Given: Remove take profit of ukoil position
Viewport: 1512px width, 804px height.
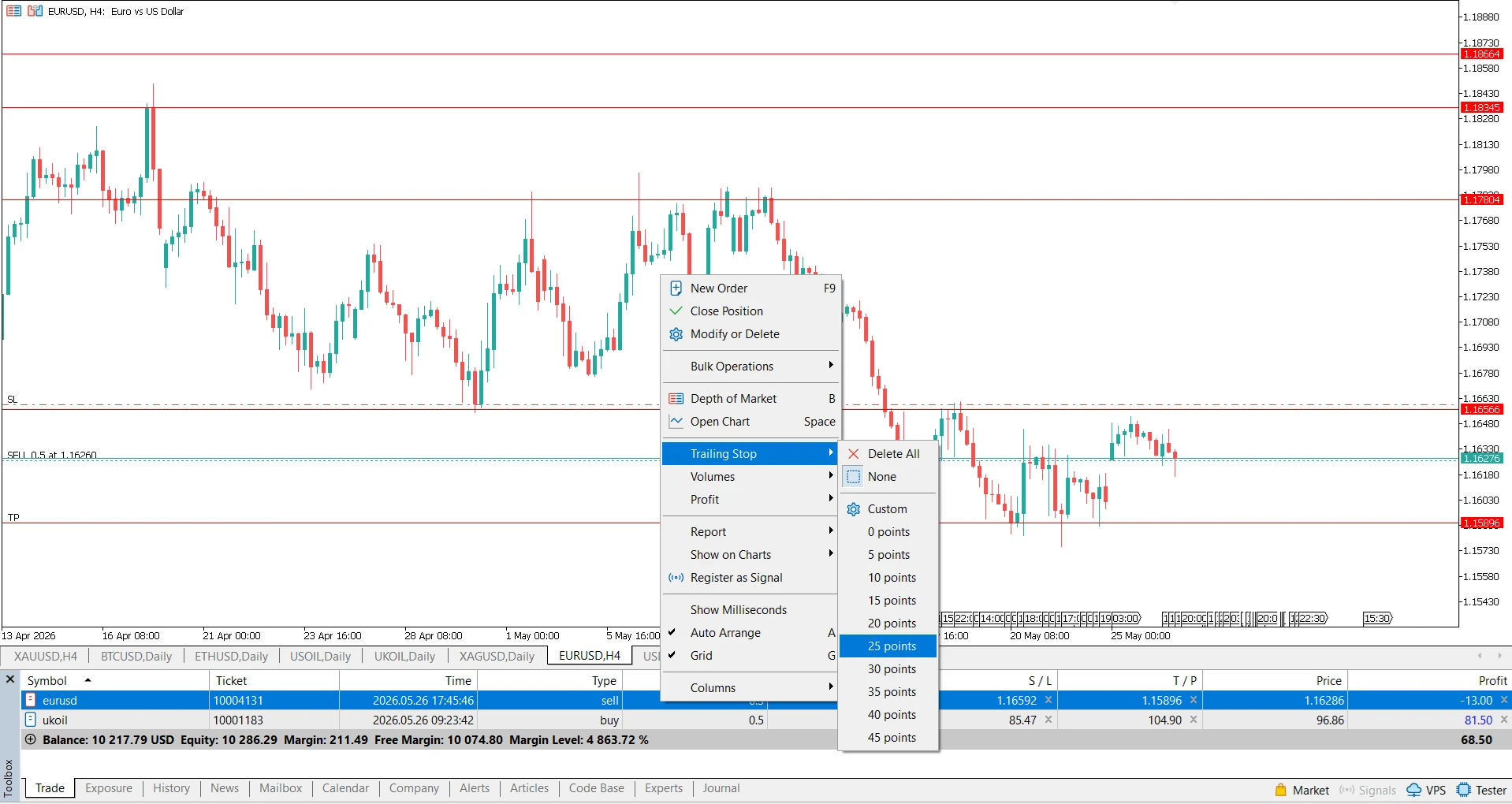Looking at the screenshot, I should tap(1194, 720).
